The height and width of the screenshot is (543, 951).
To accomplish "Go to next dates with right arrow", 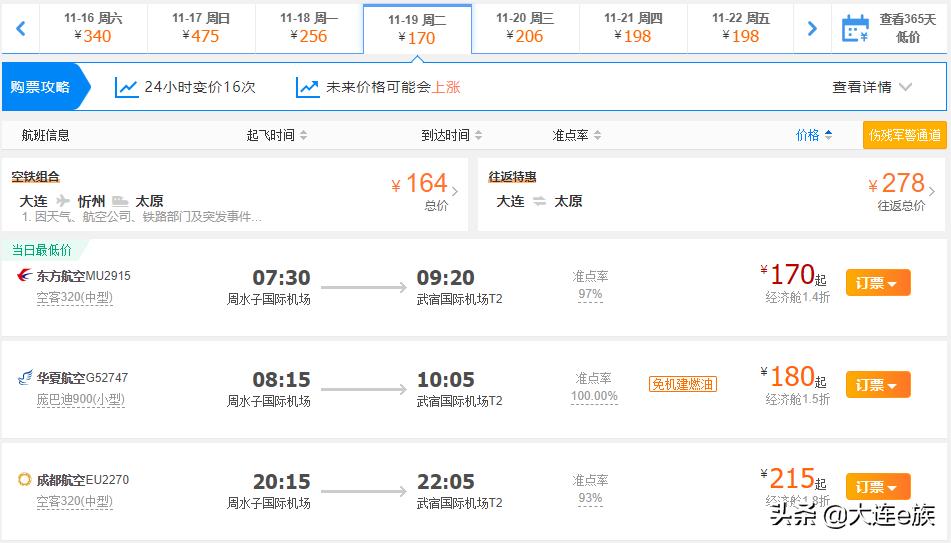I will tap(812, 28).
